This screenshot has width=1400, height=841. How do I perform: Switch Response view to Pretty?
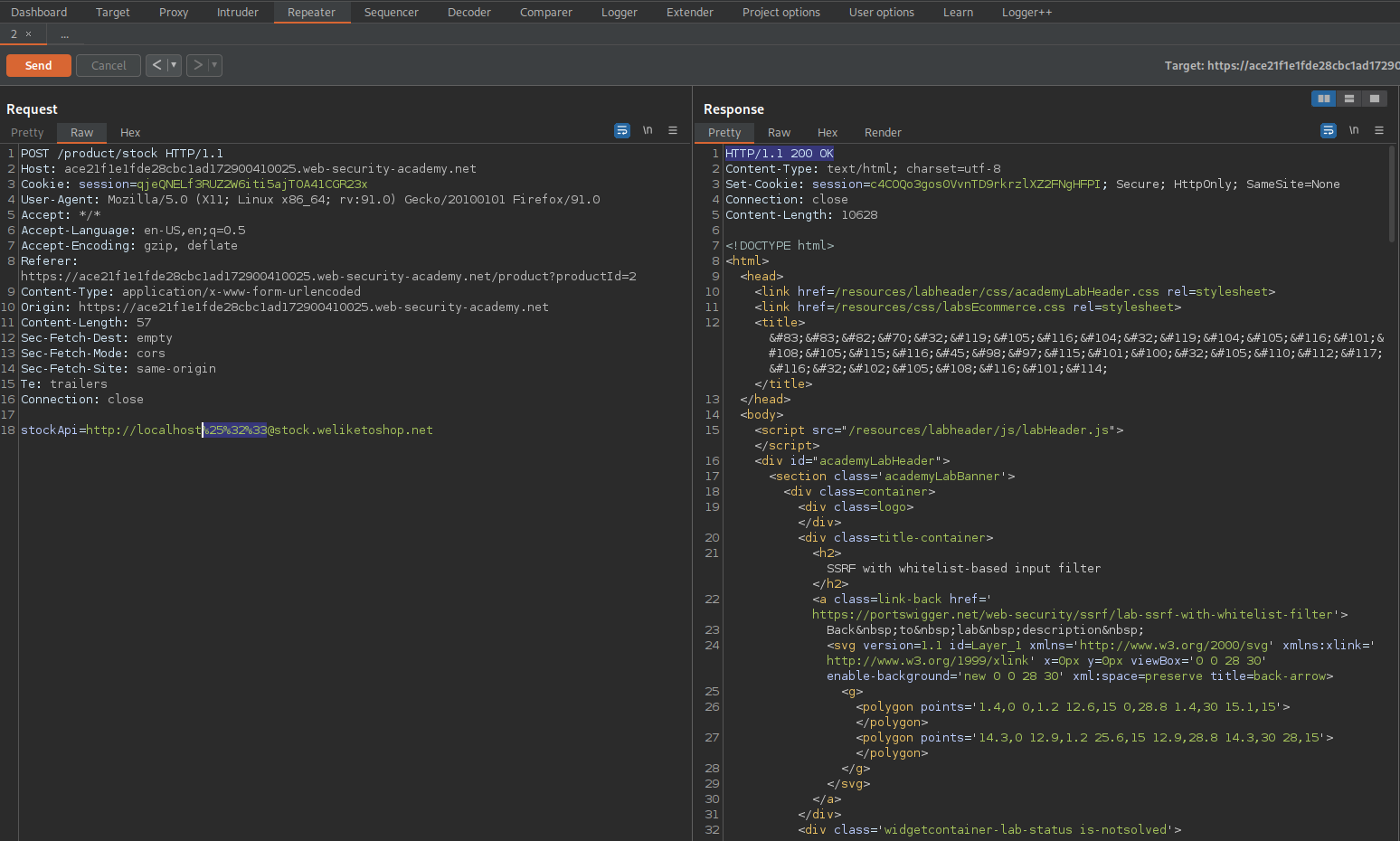724,132
